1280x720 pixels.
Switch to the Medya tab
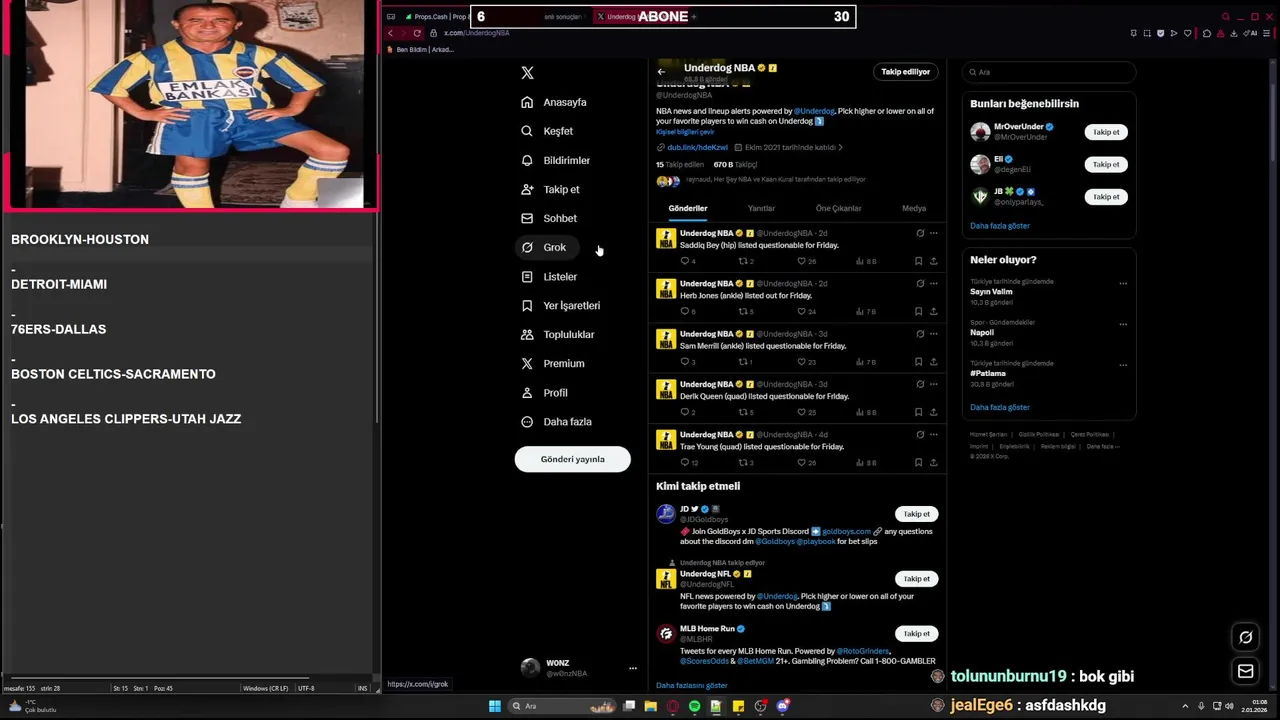click(x=914, y=208)
